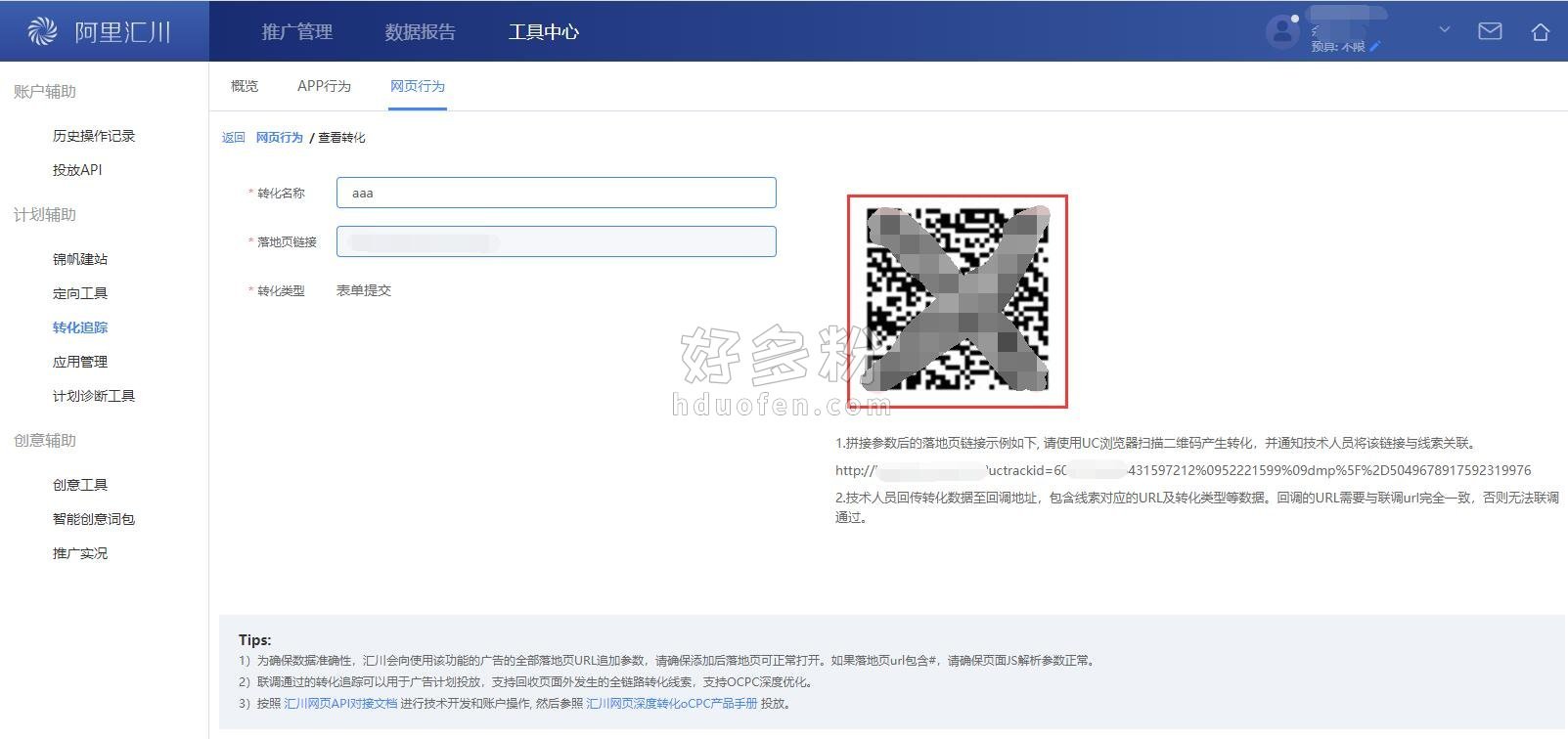Viewport: 1568px width, 739px height.
Task: Open the mail messages icon
Action: 1490,31
